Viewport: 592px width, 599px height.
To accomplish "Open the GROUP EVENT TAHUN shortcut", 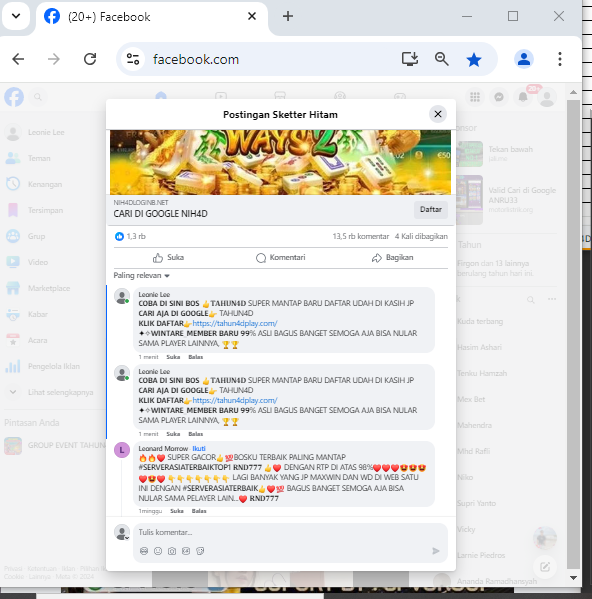I will click(55, 445).
